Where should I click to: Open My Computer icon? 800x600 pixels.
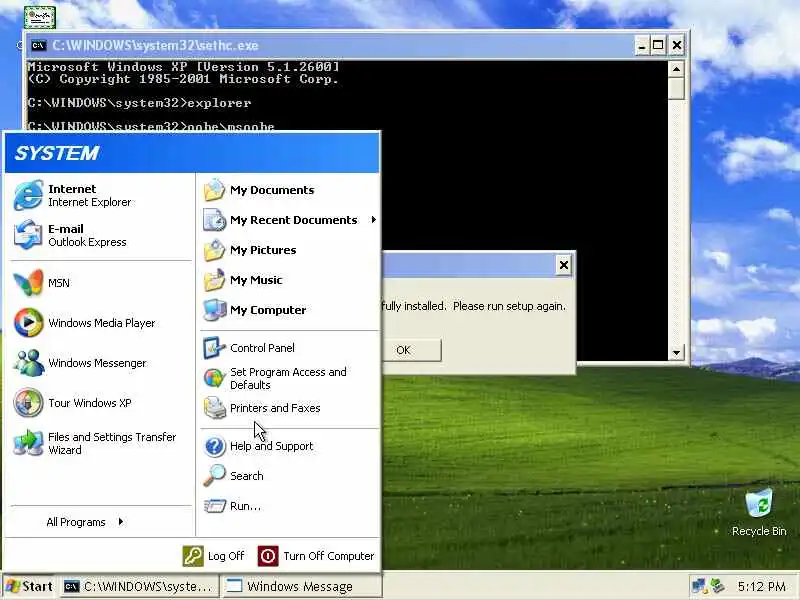click(x=214, y=310)
